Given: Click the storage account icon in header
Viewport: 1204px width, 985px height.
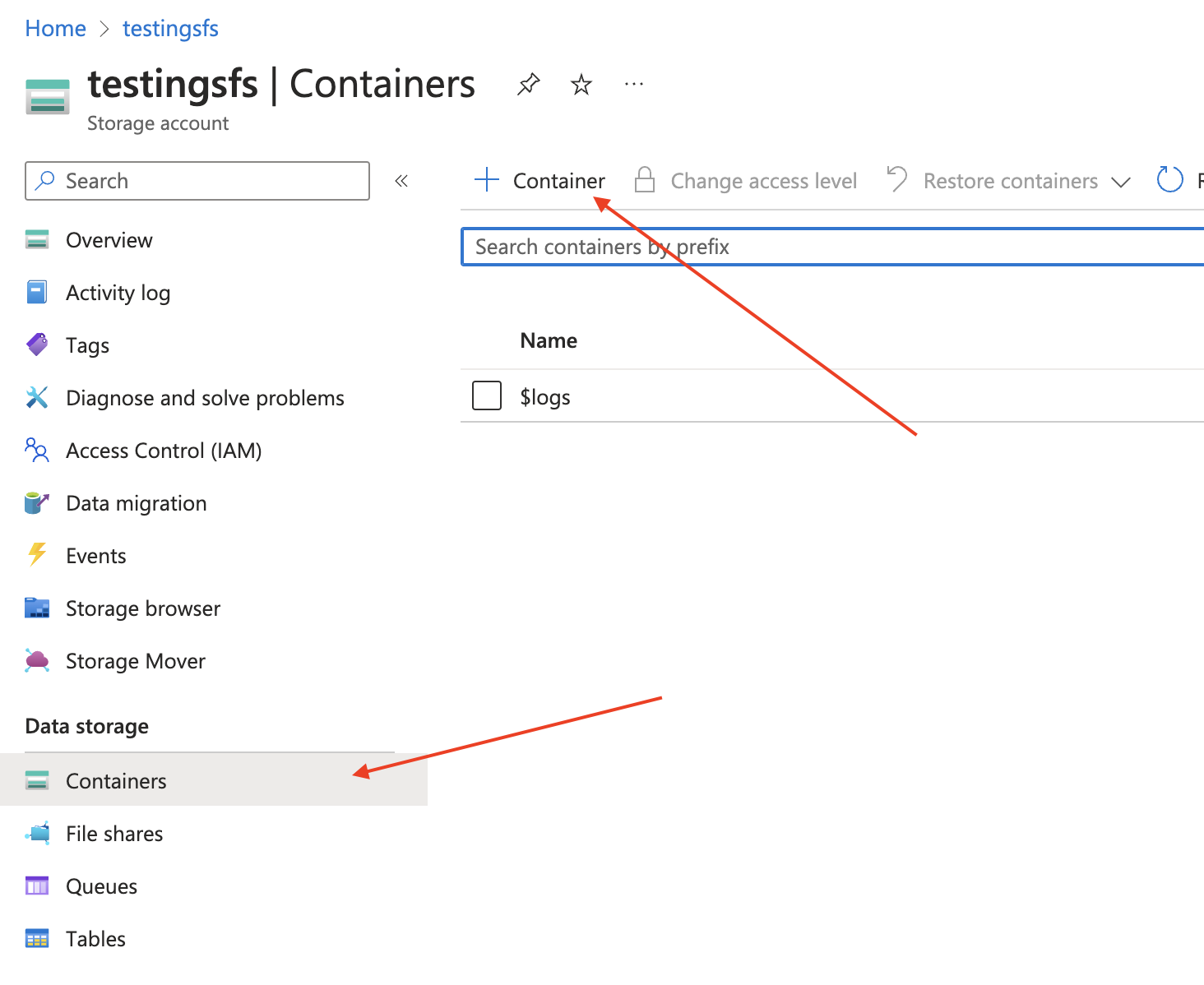Looking at the screenshot, I should click(x=48, y=96).
